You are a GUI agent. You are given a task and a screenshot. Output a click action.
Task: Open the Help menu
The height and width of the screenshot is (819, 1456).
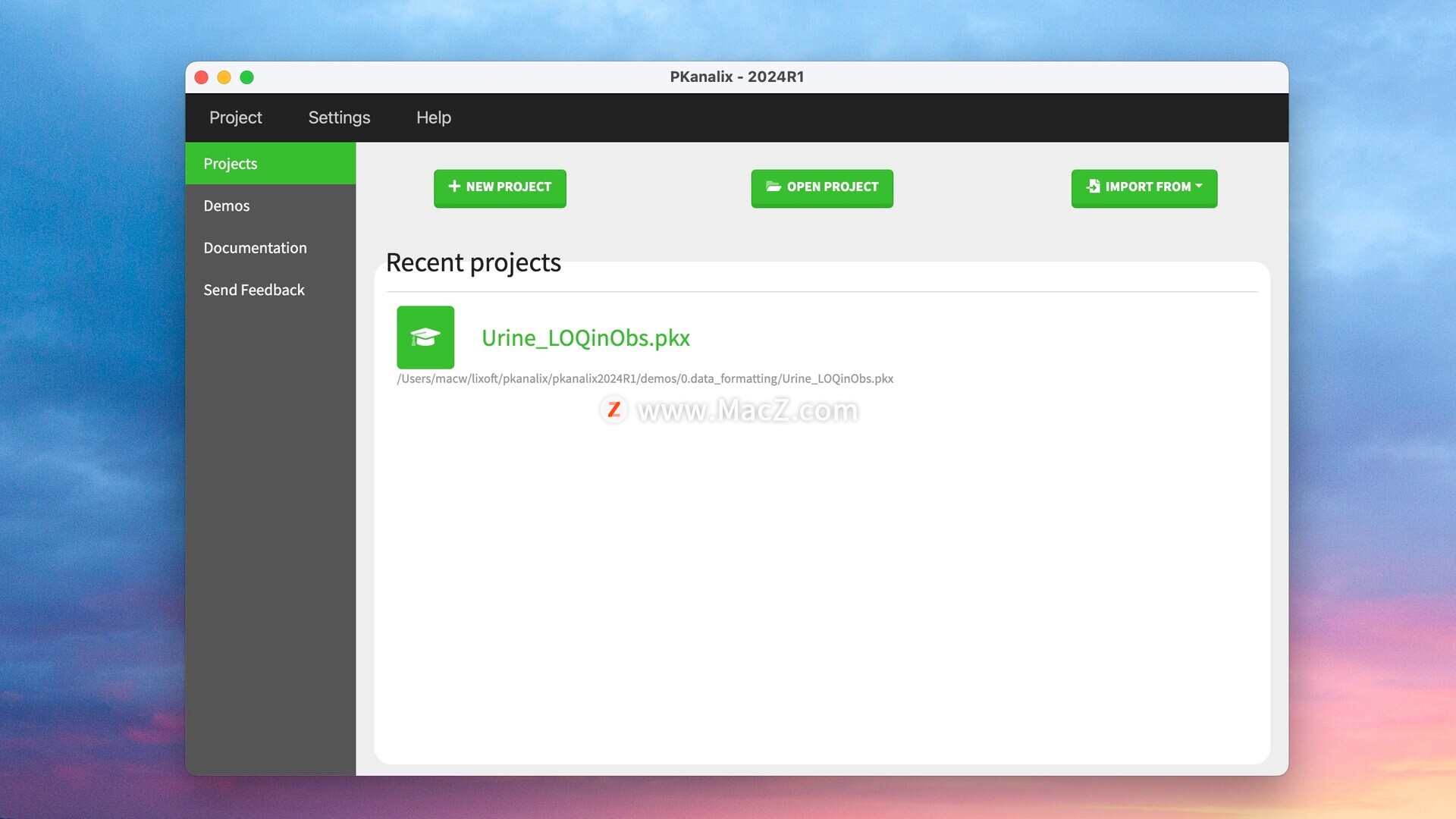(x=433, y=118)
